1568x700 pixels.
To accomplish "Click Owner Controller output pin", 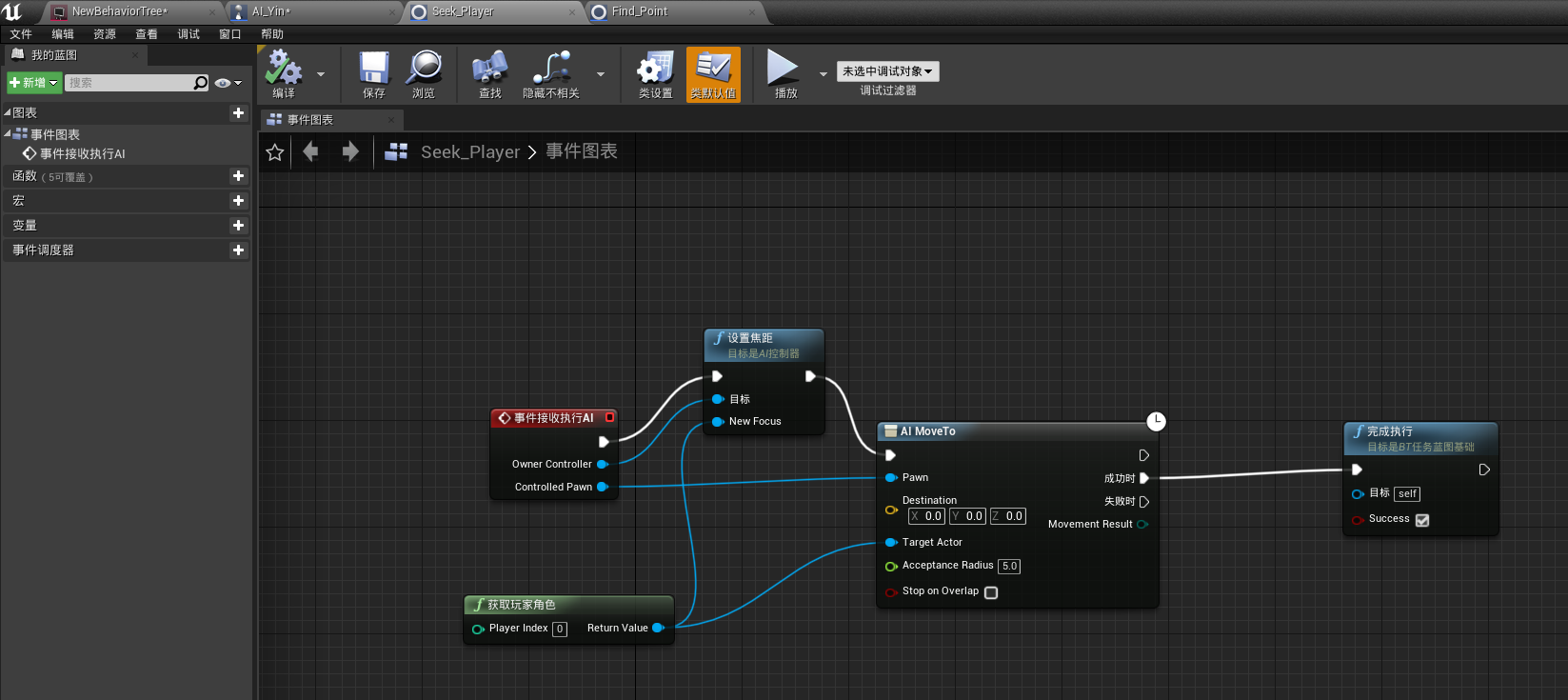I will click(x=602, y=465).
